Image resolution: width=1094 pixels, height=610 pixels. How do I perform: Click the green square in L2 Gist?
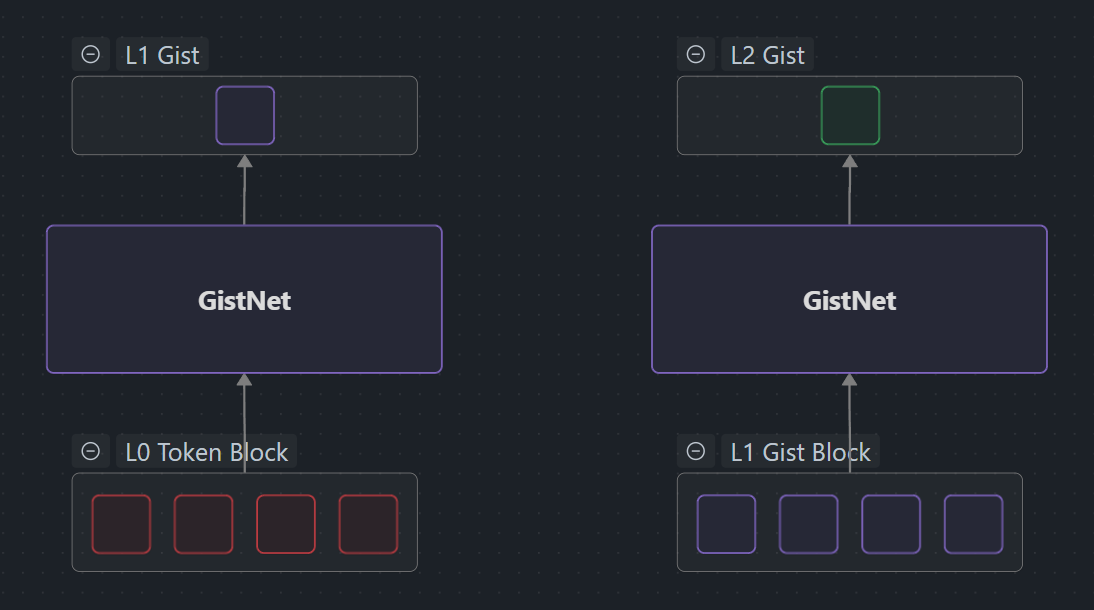click(x=850, y=115)
